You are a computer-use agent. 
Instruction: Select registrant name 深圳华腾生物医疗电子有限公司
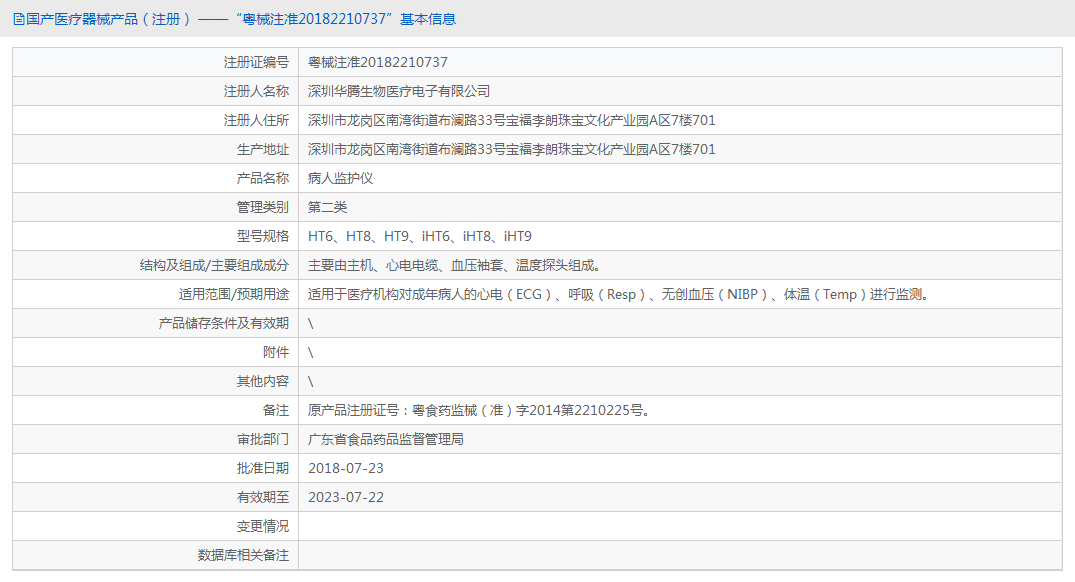click(x=399, y=91)
